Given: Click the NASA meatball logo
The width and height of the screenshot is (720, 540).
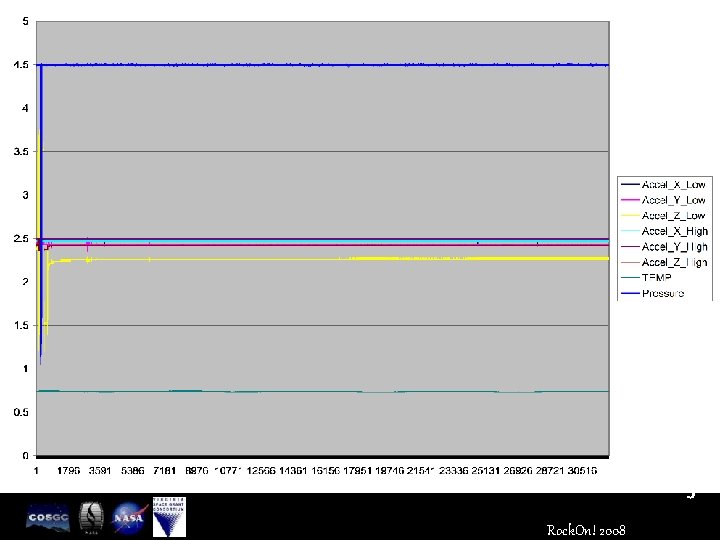Looking at the screenshot, I should click(x=130, y=518).
